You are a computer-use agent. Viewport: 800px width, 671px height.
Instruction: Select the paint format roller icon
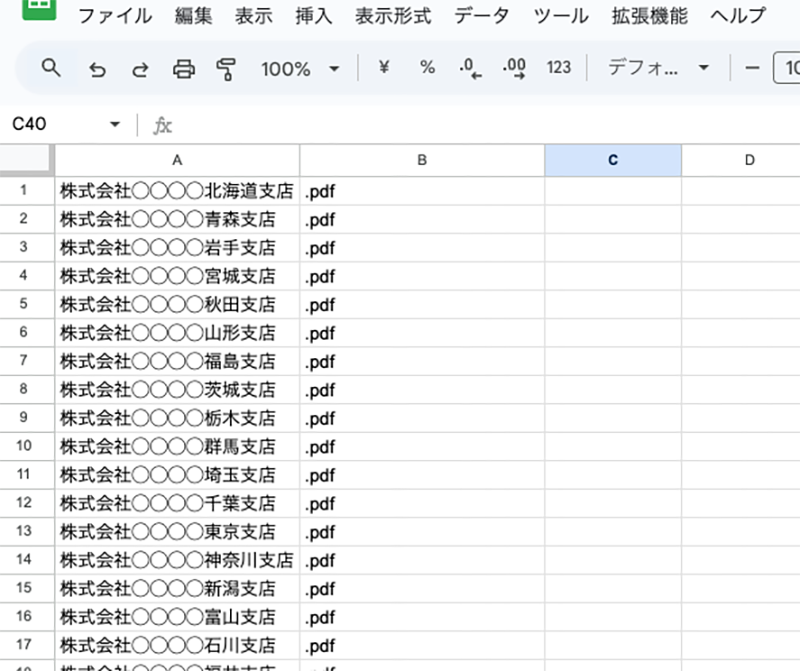coord(227,68)
